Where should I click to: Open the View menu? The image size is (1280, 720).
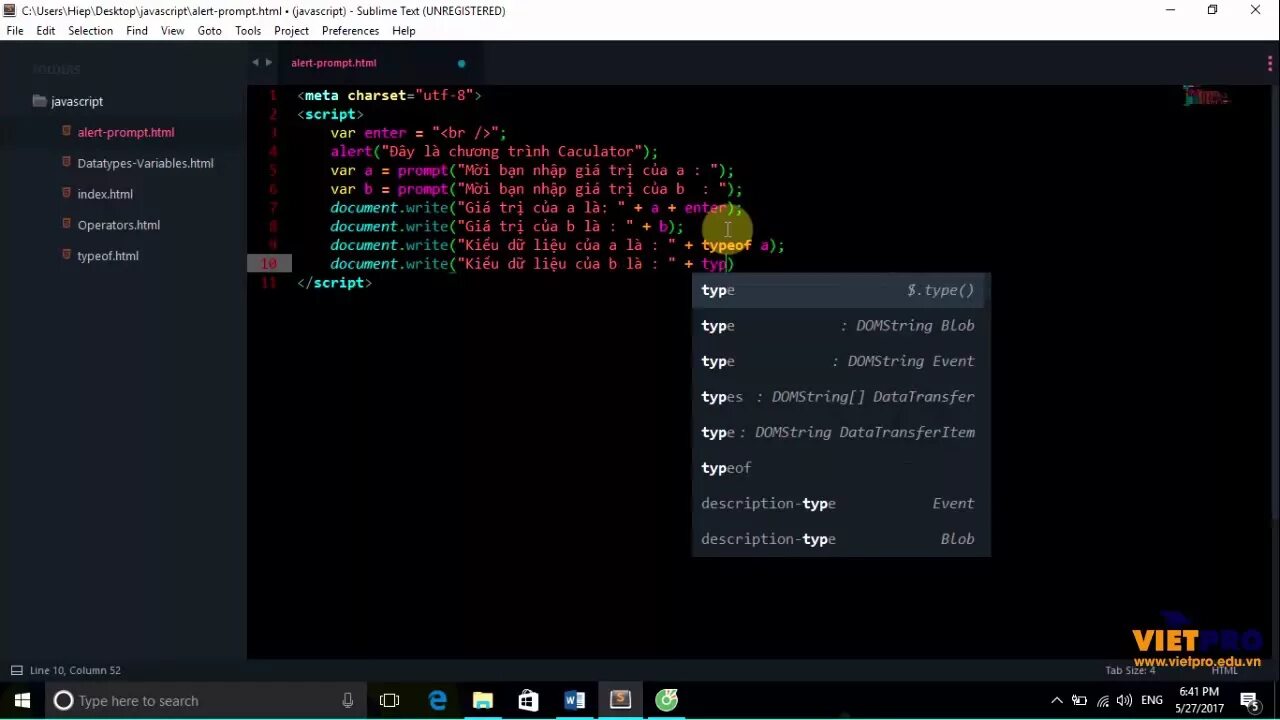[x=173, y=31]
